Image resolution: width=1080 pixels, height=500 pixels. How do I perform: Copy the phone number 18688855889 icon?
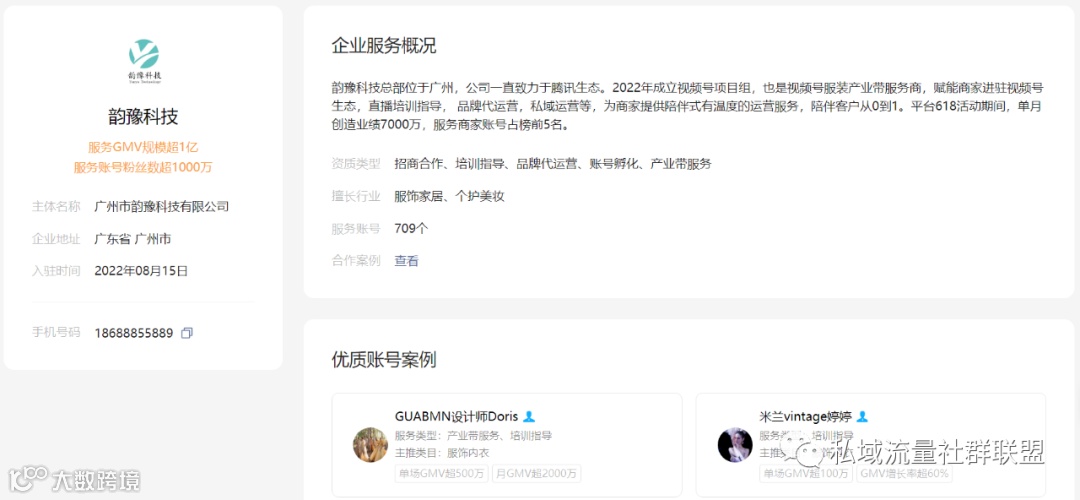tap(187, 333)
